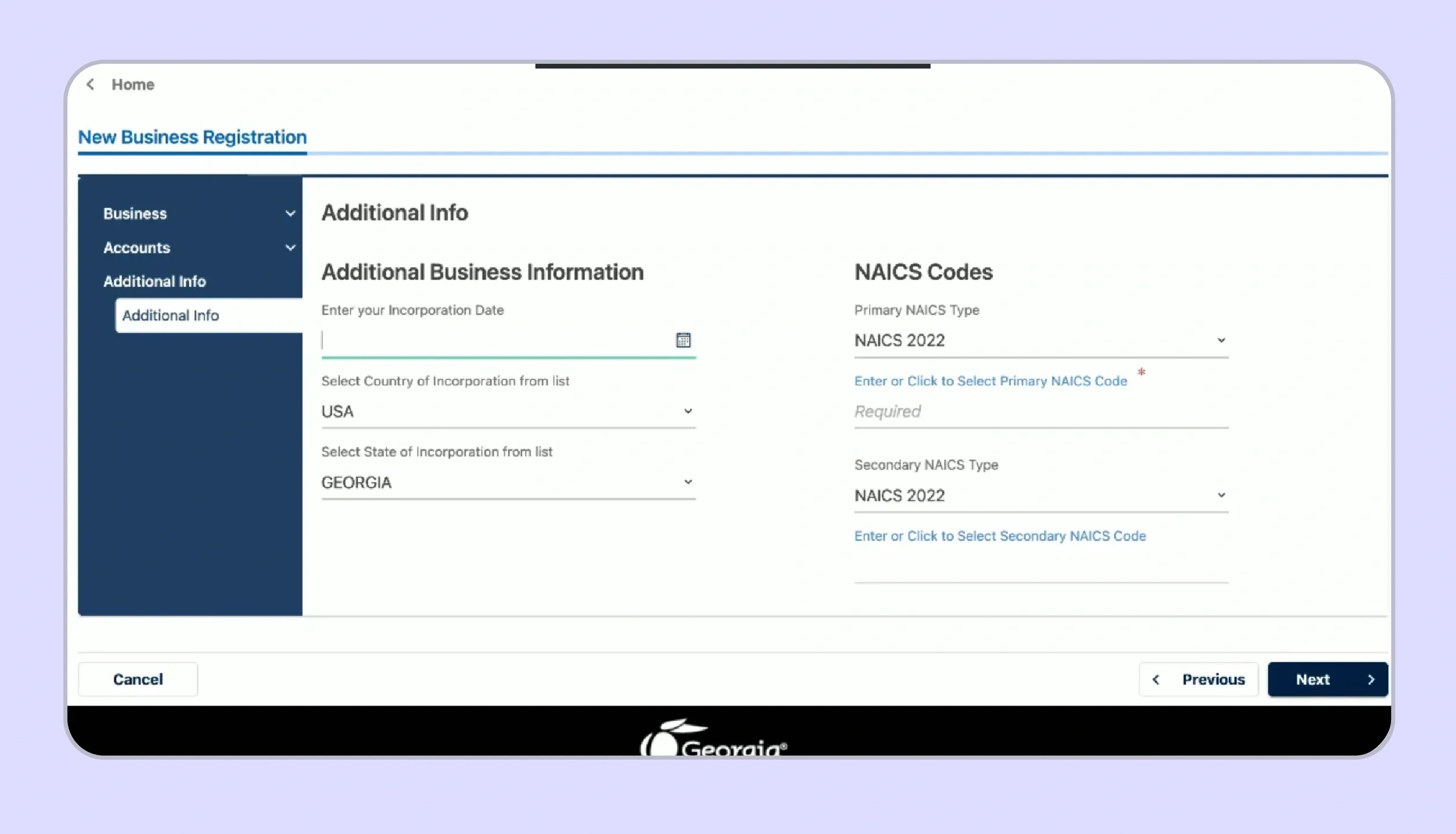Click the Next button
Image resolution: width=1456 pixels, height=834 pixels.
(1328, 679)
